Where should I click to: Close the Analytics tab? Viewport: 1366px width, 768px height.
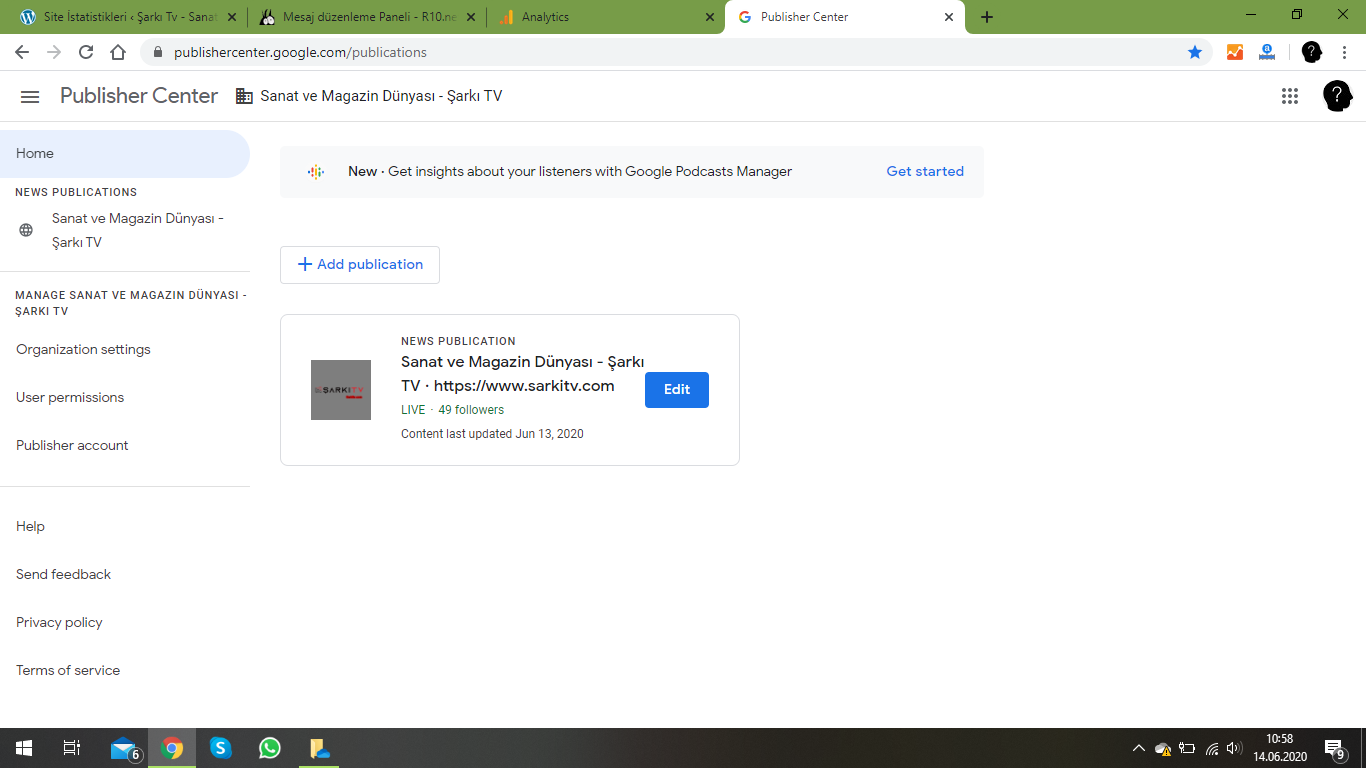pos(710,17)
